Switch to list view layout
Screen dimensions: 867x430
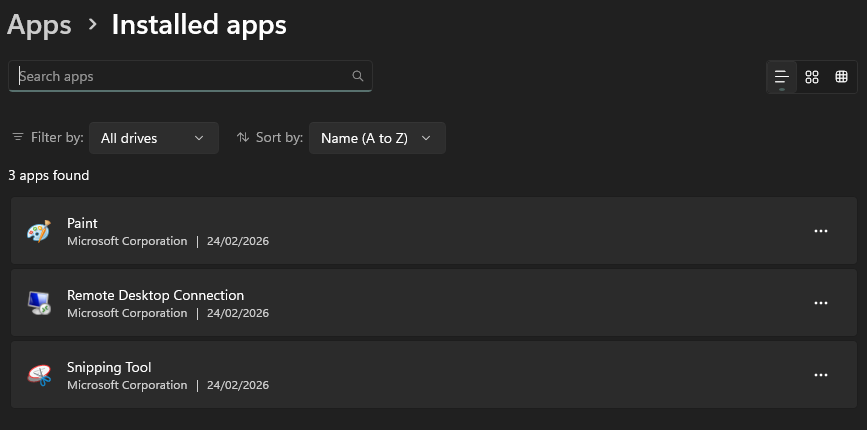pos(781,77)
